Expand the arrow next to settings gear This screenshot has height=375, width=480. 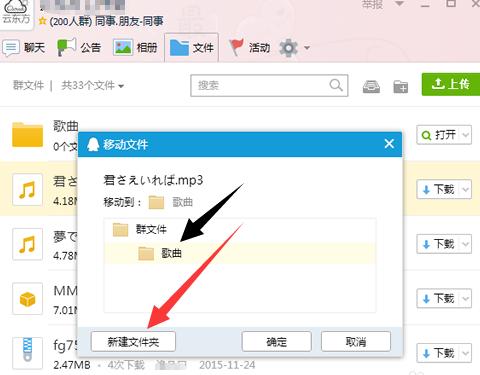click(307, 48)
